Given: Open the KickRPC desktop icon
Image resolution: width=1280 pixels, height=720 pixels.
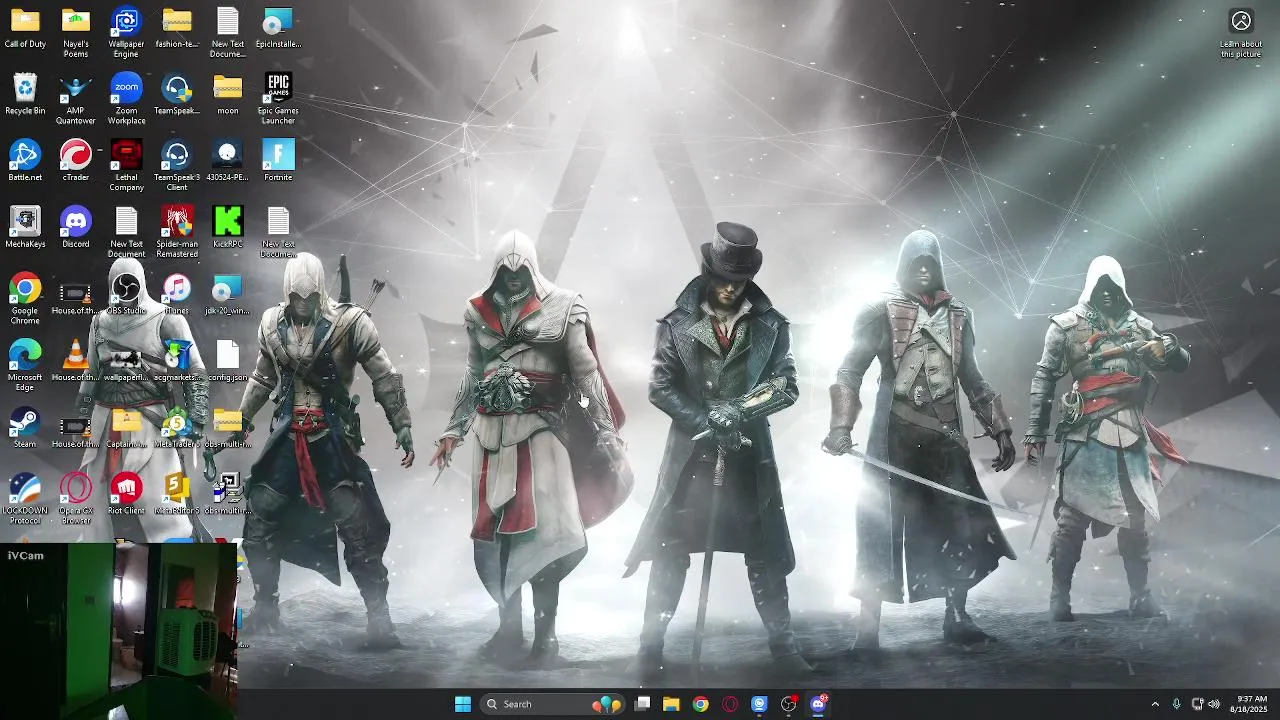Looking at the screenshot, I should (228, 228).
